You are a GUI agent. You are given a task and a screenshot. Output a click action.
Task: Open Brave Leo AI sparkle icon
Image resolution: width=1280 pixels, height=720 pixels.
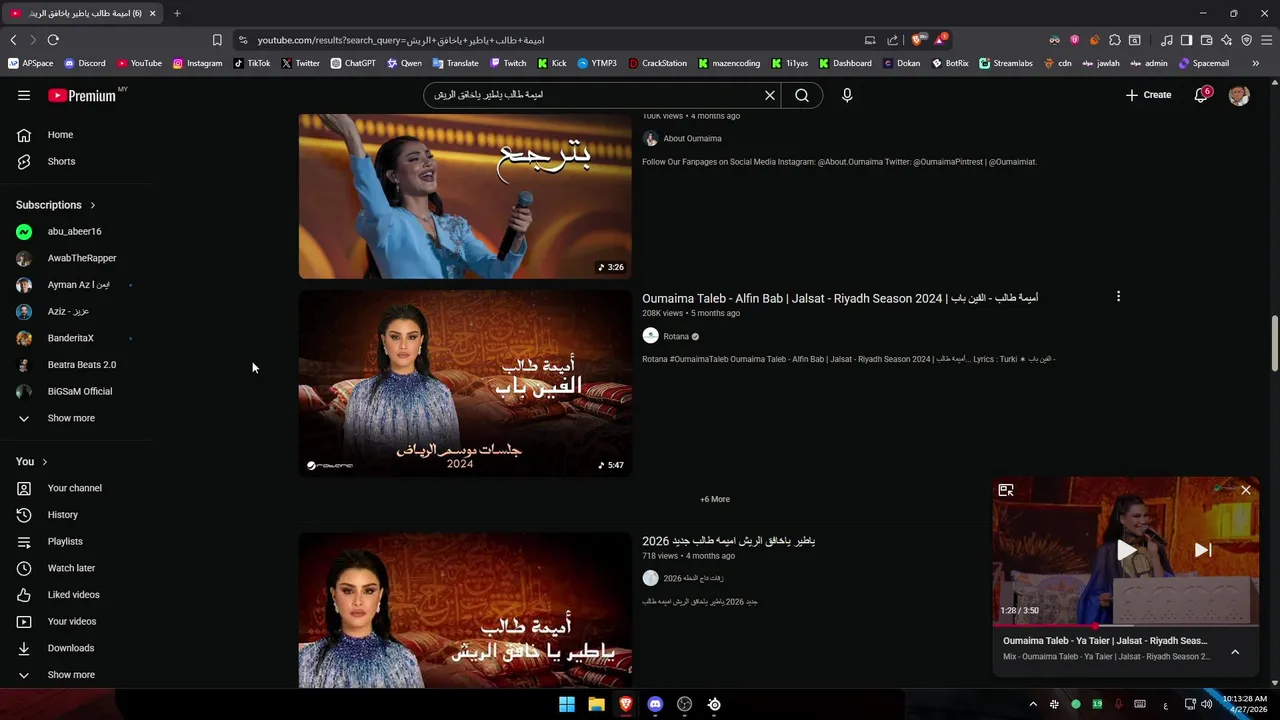(x=1226, y=40)
